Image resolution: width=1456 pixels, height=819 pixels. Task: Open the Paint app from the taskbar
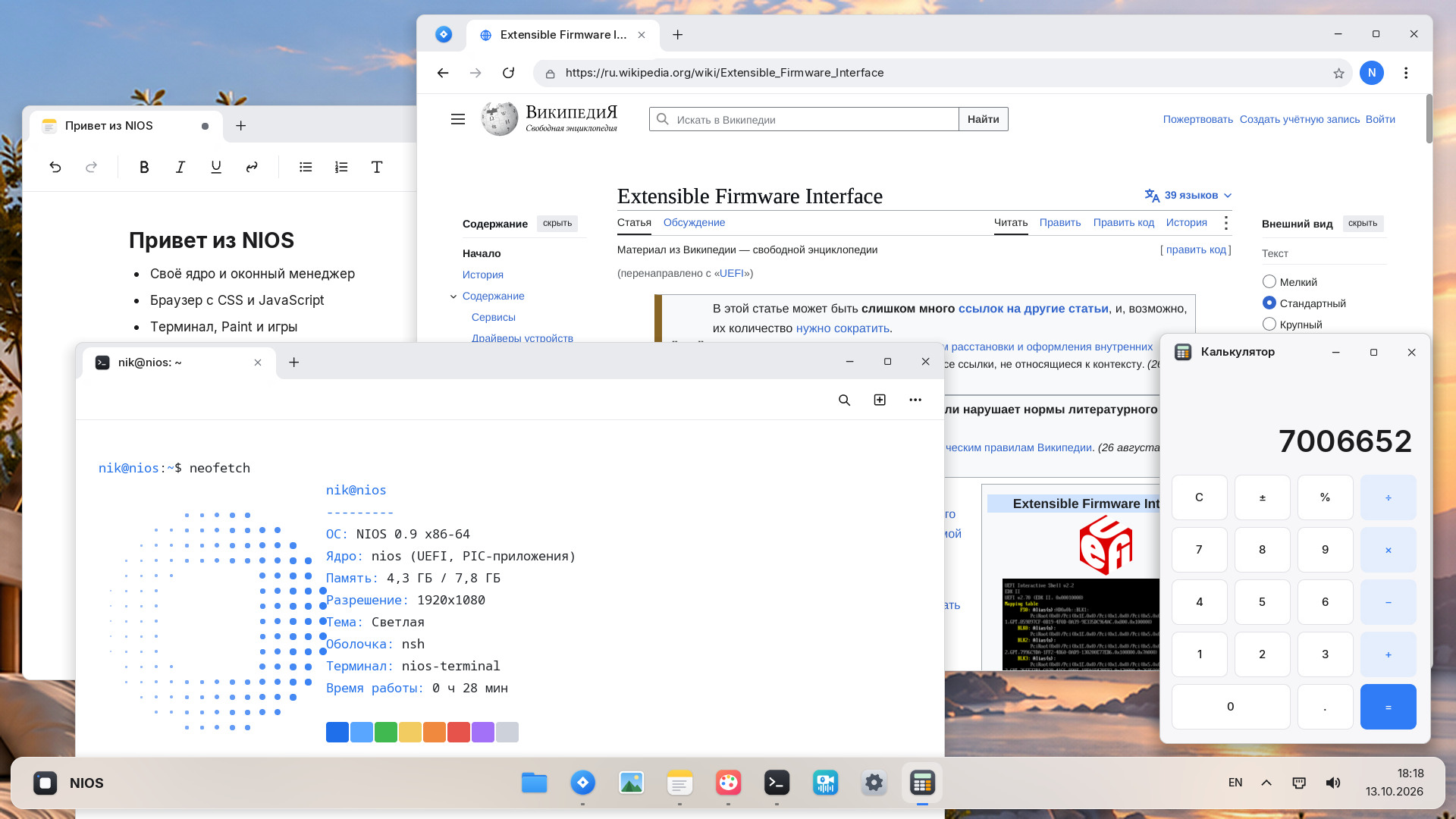(x=728, y=783)
